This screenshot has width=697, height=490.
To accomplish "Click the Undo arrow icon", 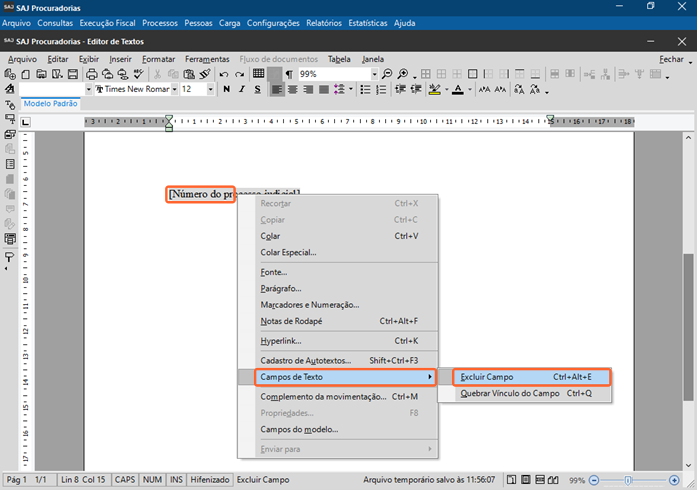I will tap(224, 74).
